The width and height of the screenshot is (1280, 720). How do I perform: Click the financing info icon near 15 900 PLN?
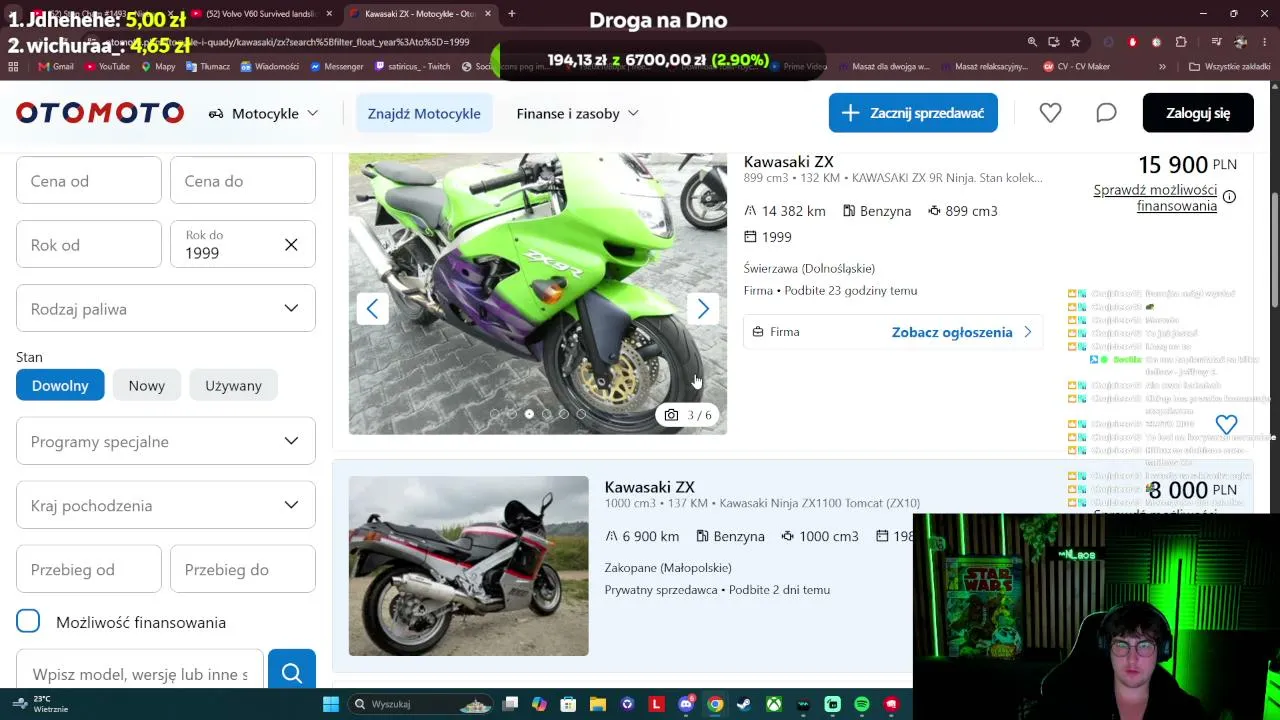click(x=1229, y=197)
